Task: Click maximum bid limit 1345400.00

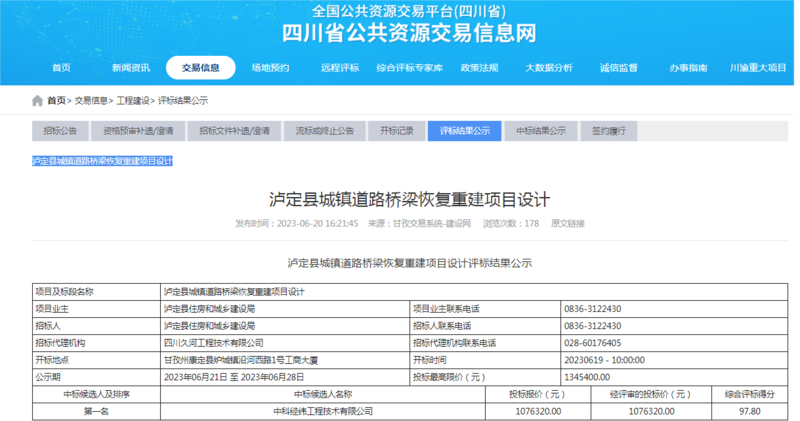Action: click(x=587, y=377)
